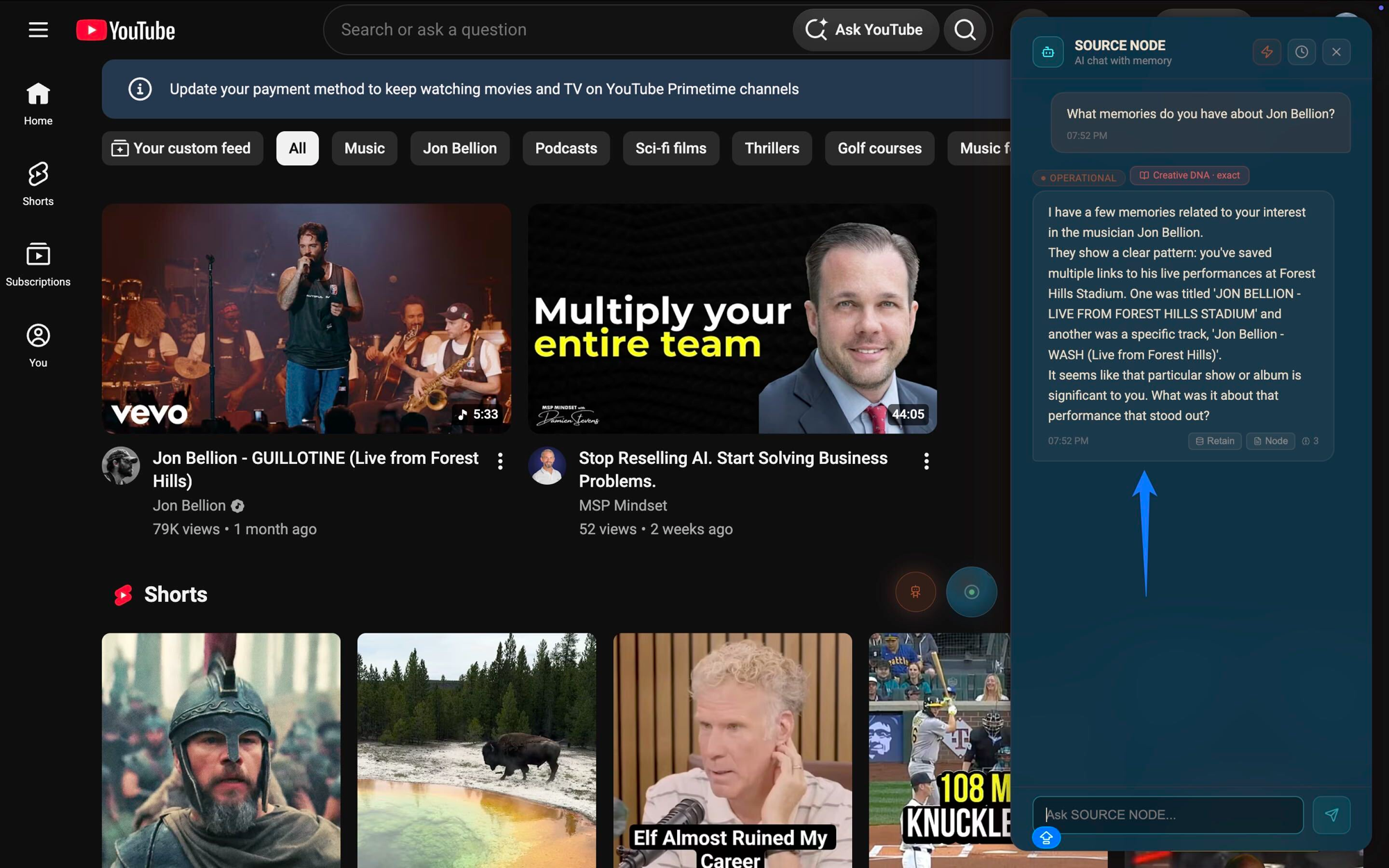1389x868 pixels.
Task: Open the You page in sidebar
Action: pyautogui.click(x=38, y=346)
